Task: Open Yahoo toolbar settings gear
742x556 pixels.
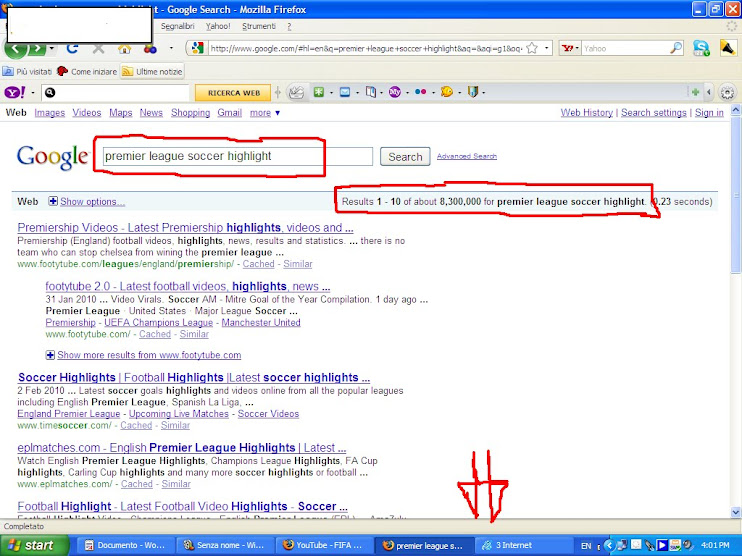Action: tap(727, 93)
